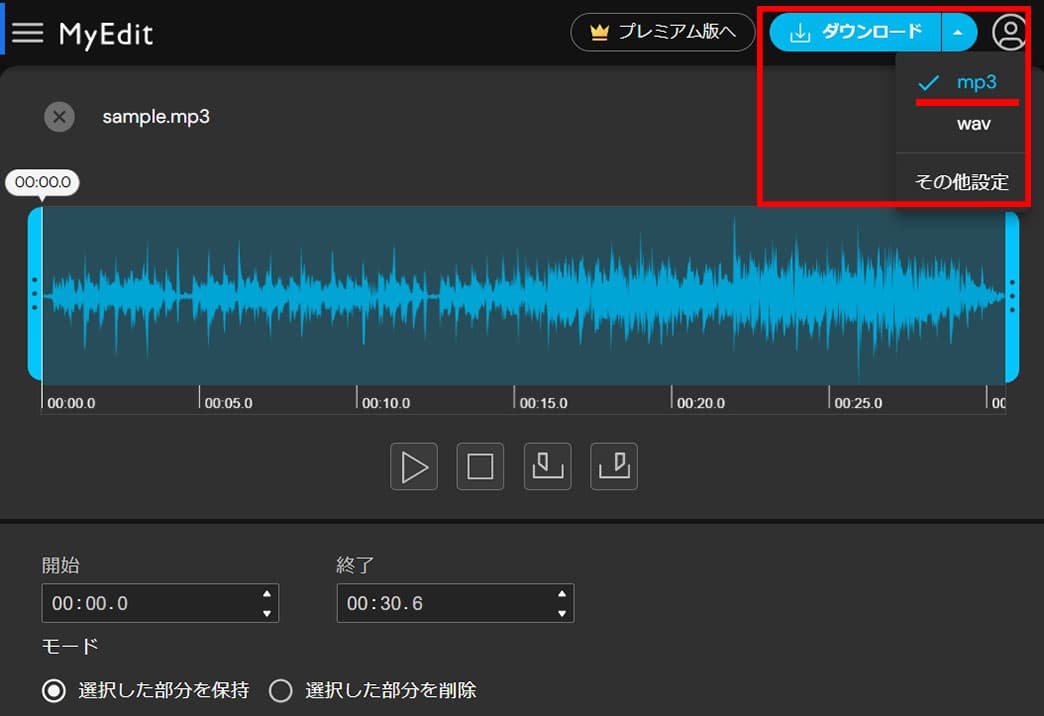This screenshot has width=1044, height=716.
Task: Click the 開始 start time input field
Action: click(160, 603)
